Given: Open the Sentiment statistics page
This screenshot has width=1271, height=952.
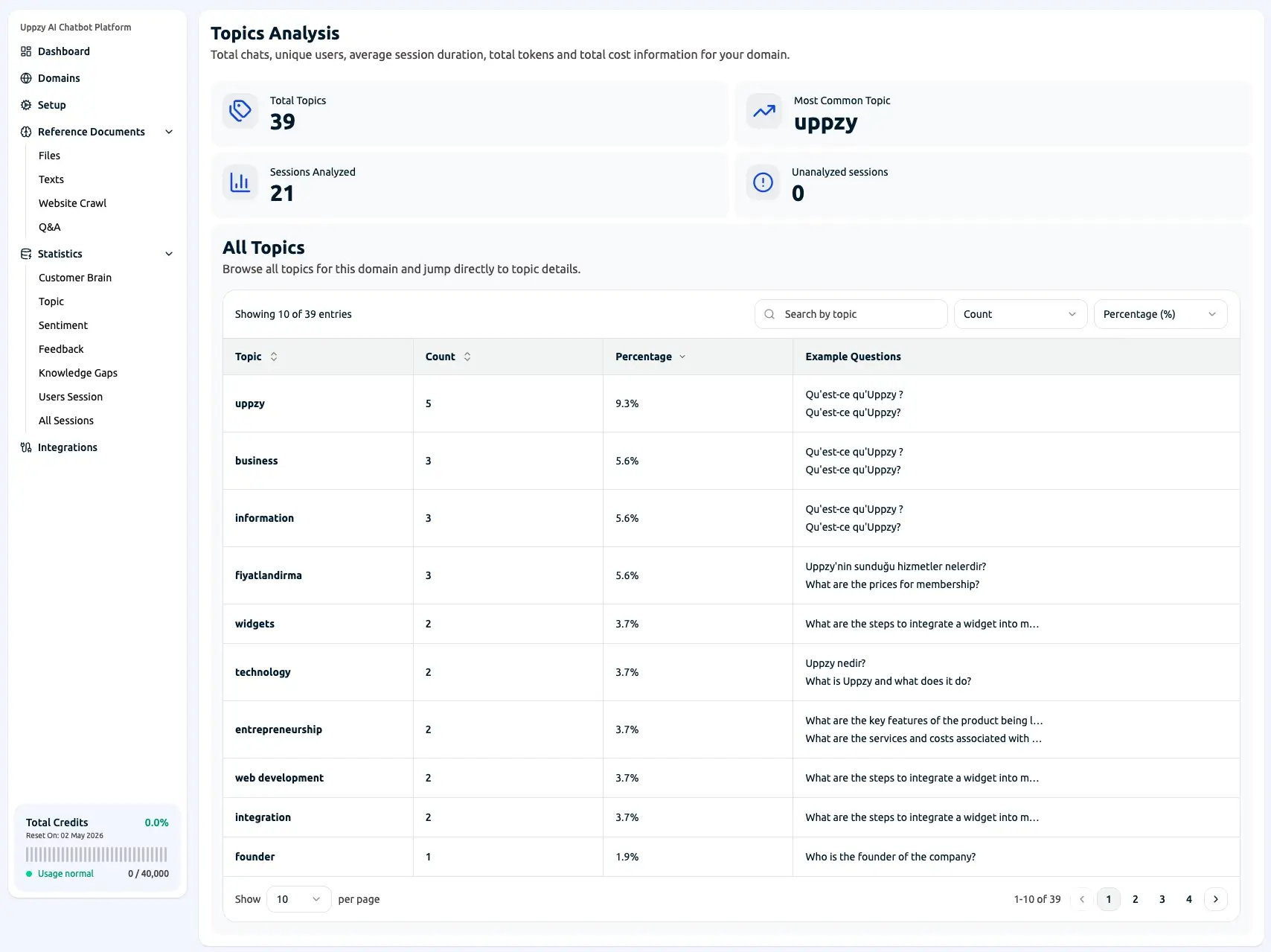Looking at the screenshot, I should coord(63,325).
